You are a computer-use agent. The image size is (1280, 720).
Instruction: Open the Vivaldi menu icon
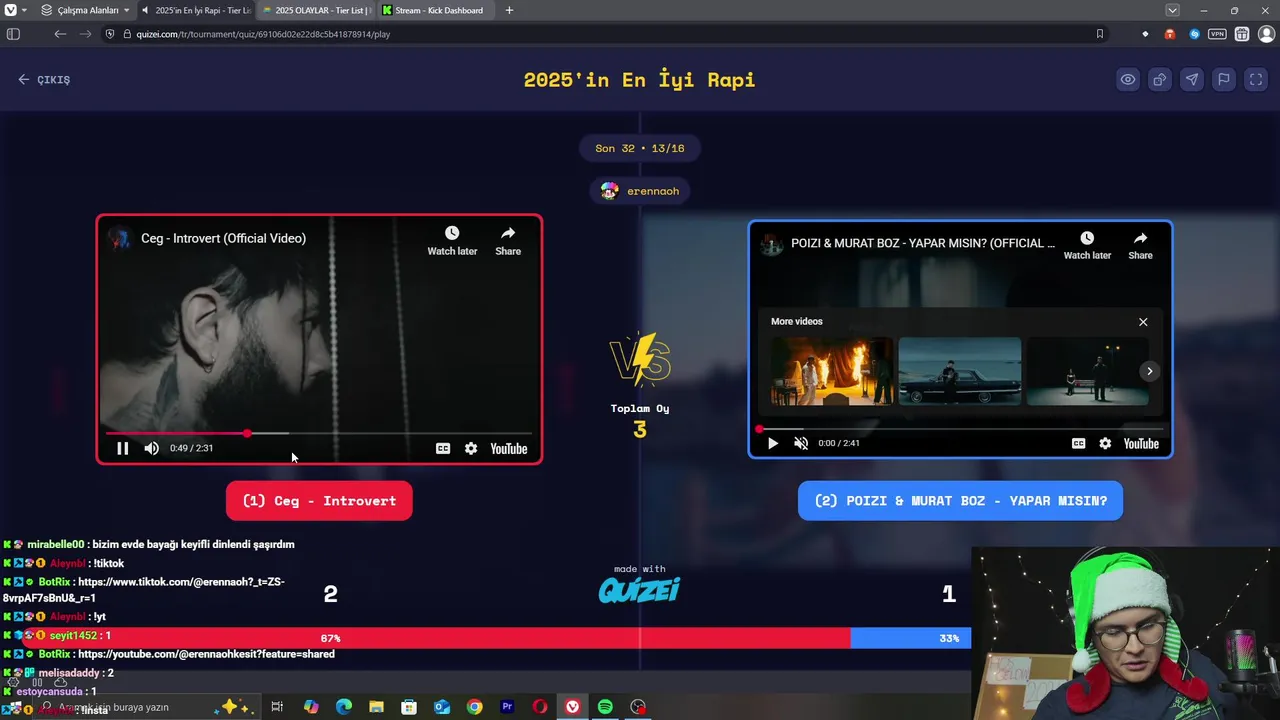coord(10,10)
